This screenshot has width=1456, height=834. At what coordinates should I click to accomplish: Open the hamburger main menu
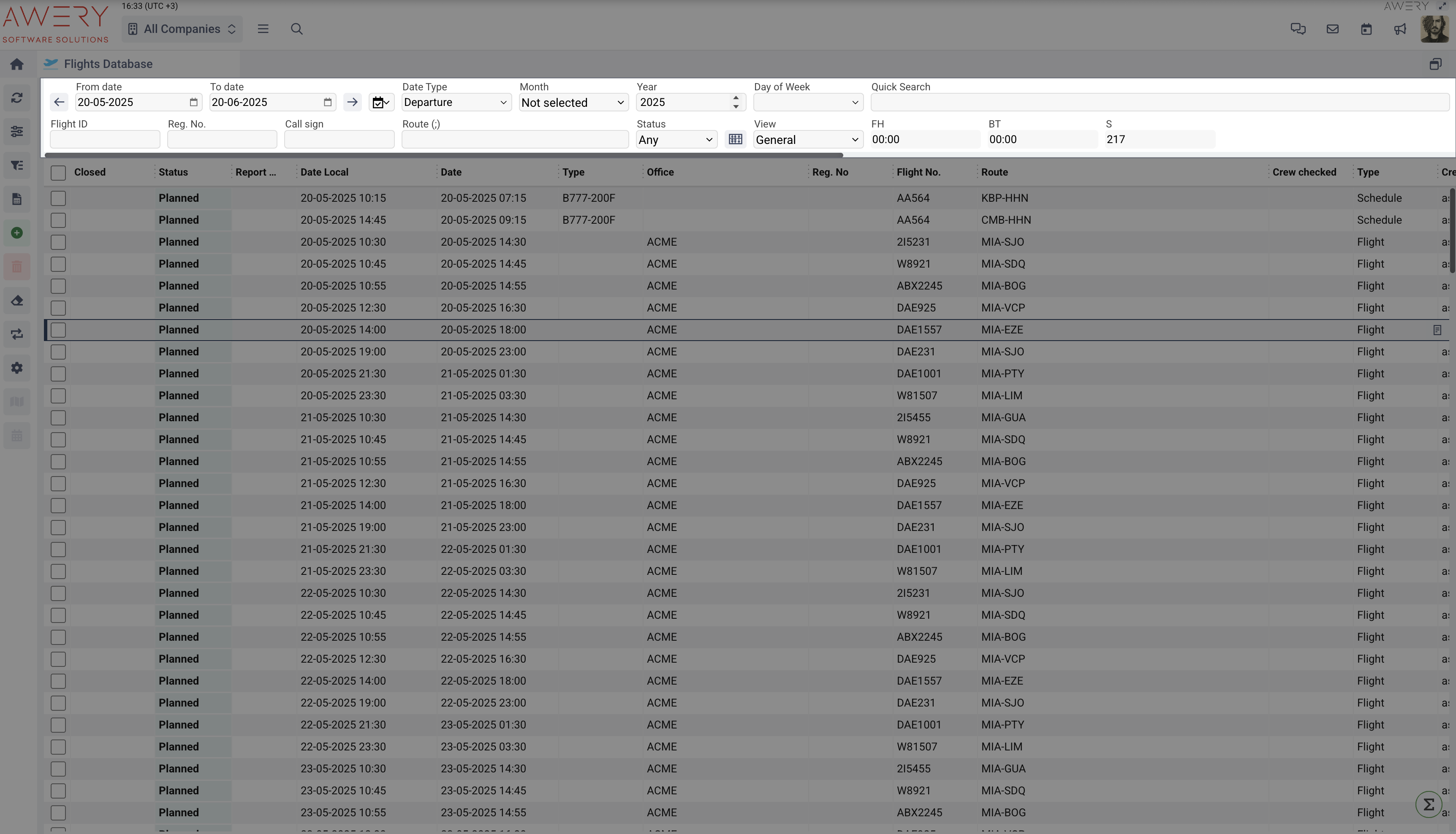pyautogui.click(x=263, y=29)
